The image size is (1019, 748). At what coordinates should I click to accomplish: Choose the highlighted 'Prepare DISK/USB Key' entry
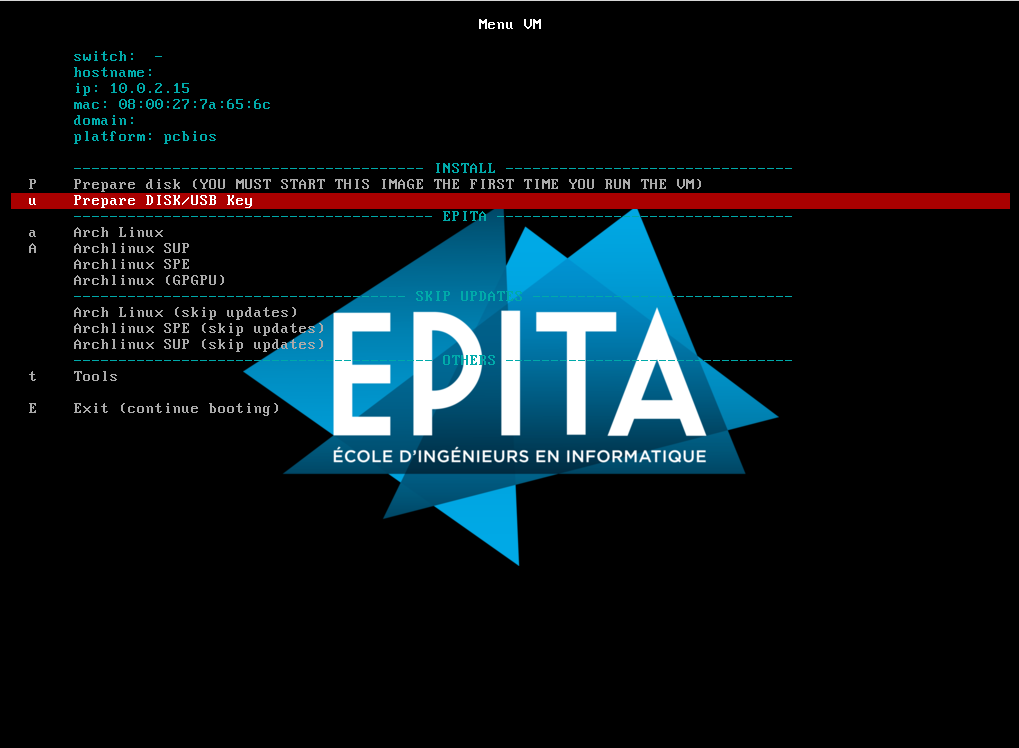(x=510, y=201)
